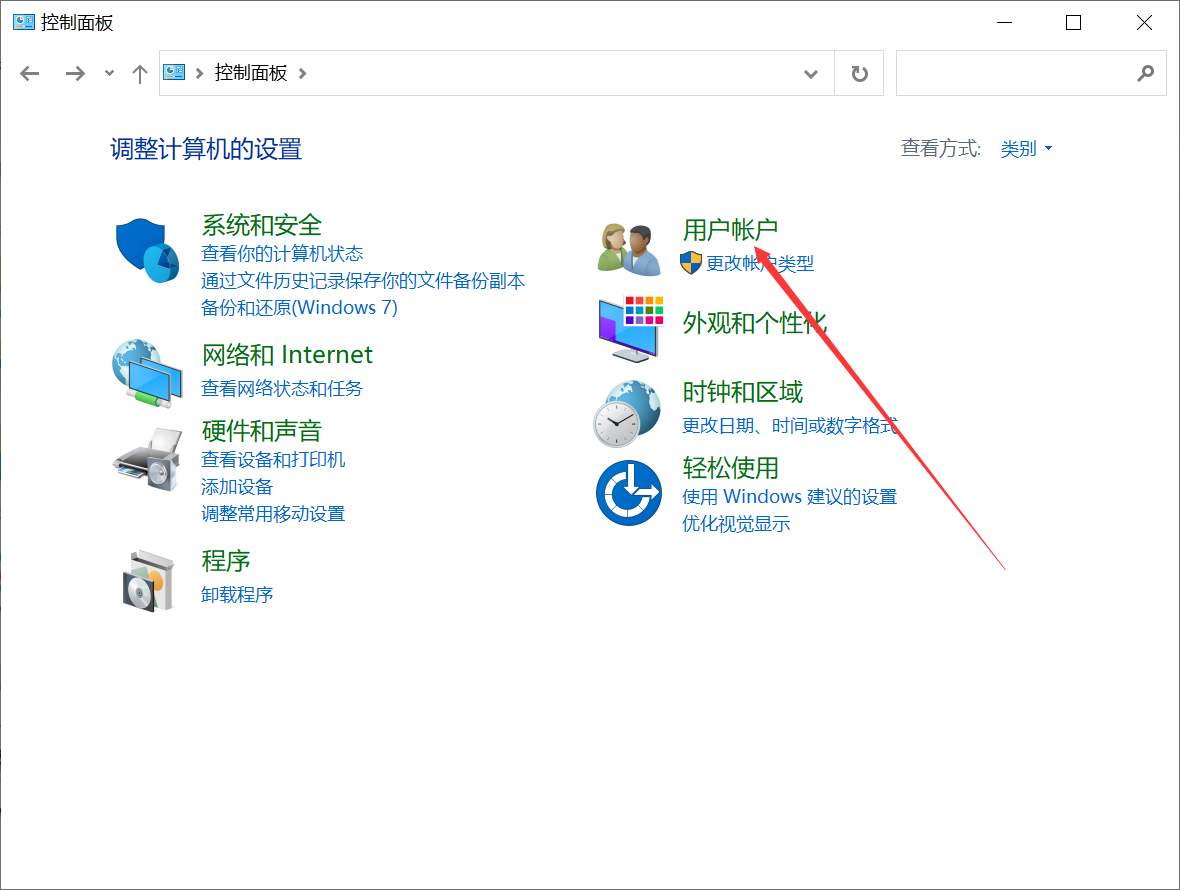
Task: Open 备份和还原(Windows 7)
Action: (x=300, y=307)
